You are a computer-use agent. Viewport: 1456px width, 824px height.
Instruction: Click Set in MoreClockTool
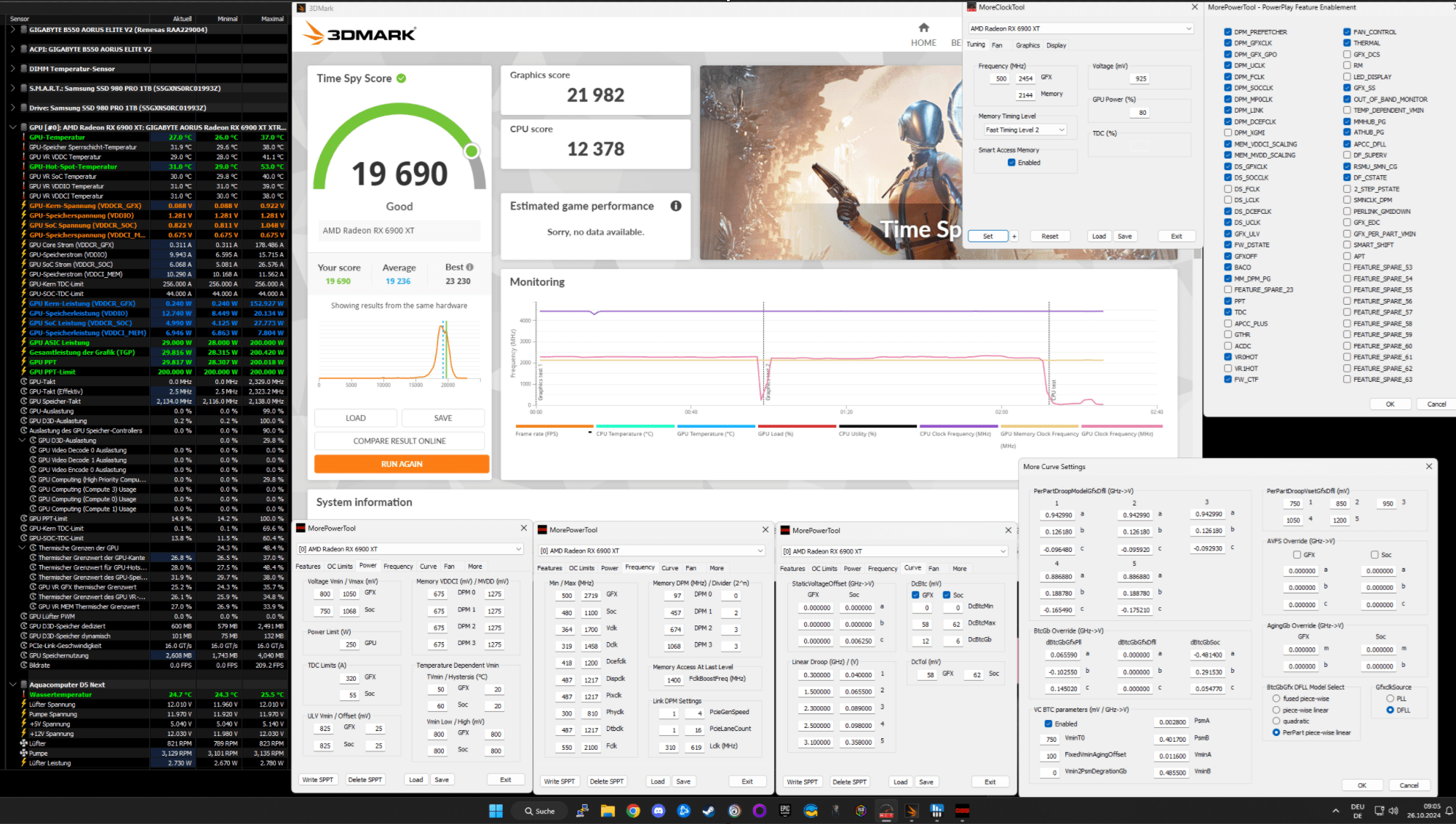(x=987, y=236)
